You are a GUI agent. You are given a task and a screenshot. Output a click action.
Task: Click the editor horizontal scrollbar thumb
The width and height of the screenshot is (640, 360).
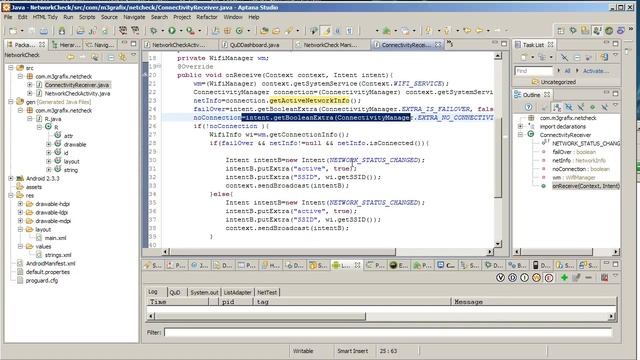coord(282,252)
